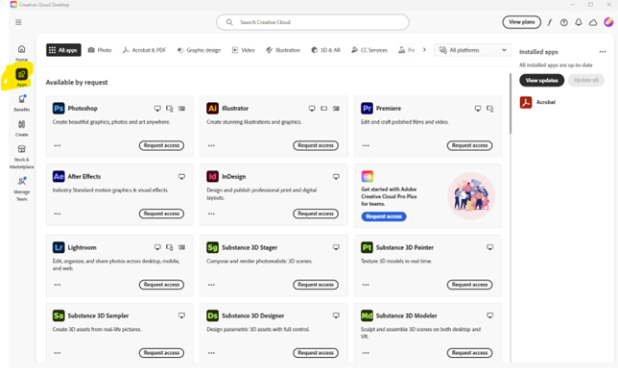Image resolution: width=618 pixels, height=369 pixels.
Task: Click the Update all button
Action: [586, 80]
